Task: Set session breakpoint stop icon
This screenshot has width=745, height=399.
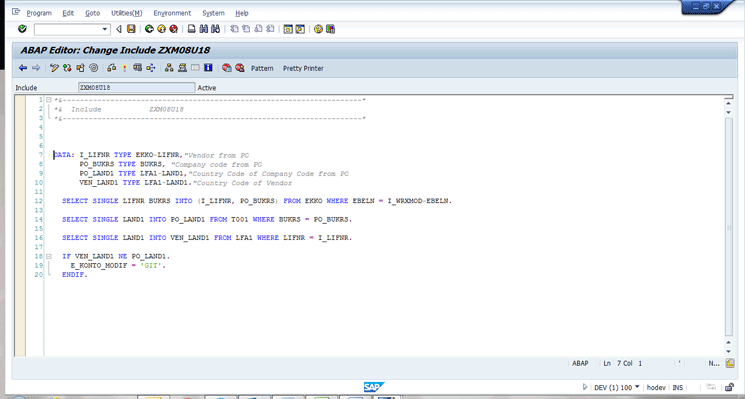Action: (x=227, y=68)
